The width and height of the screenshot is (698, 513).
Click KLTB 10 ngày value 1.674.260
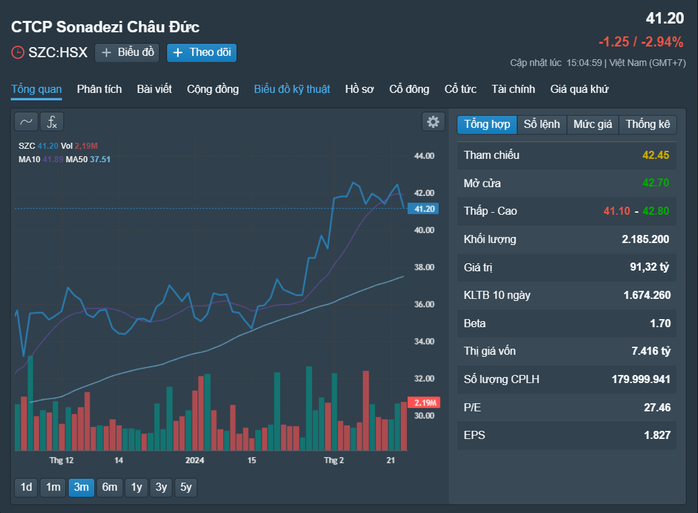pos(647,295)
